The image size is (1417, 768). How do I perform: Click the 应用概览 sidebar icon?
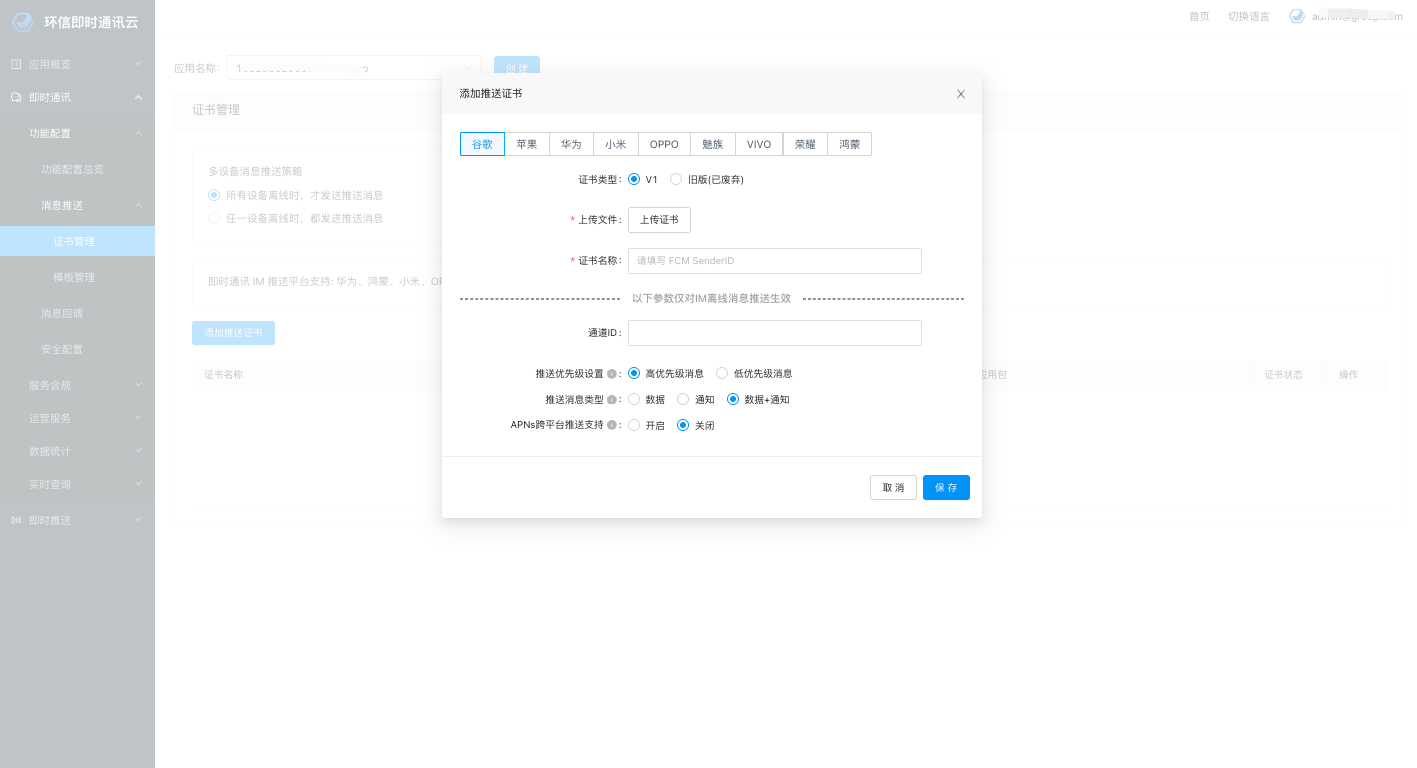coord(16,64)
